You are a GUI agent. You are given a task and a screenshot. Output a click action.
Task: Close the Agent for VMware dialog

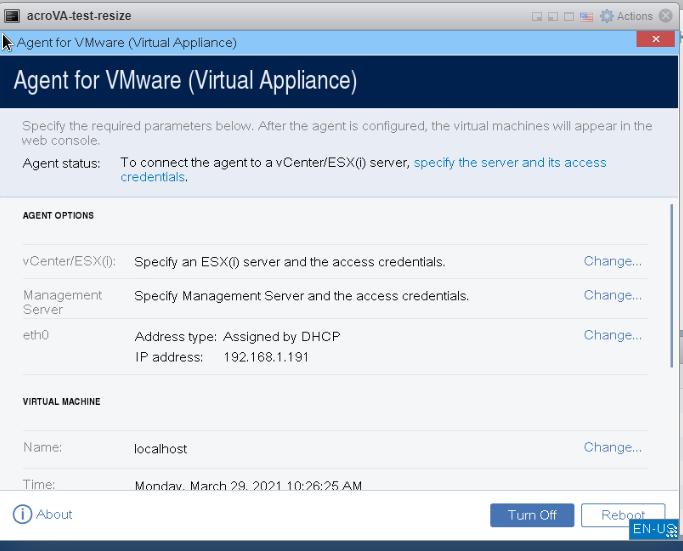pyautogui.click(x=656, y=39)
